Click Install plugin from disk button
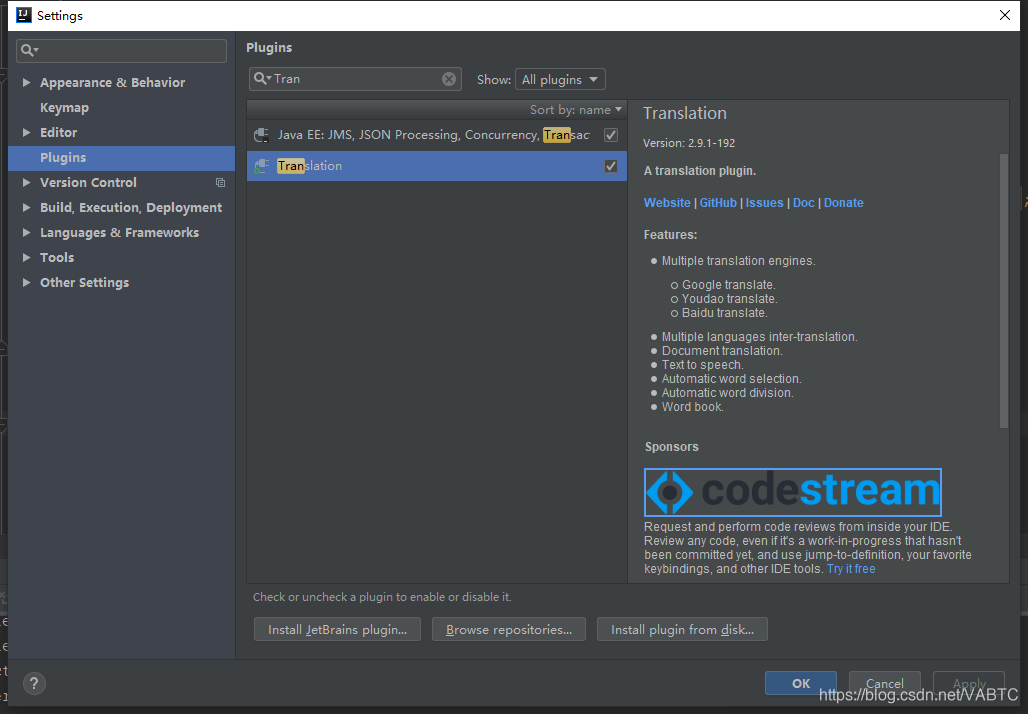Image resolution: width=1028 pixels, height=714 pixels. coord(682,629)
